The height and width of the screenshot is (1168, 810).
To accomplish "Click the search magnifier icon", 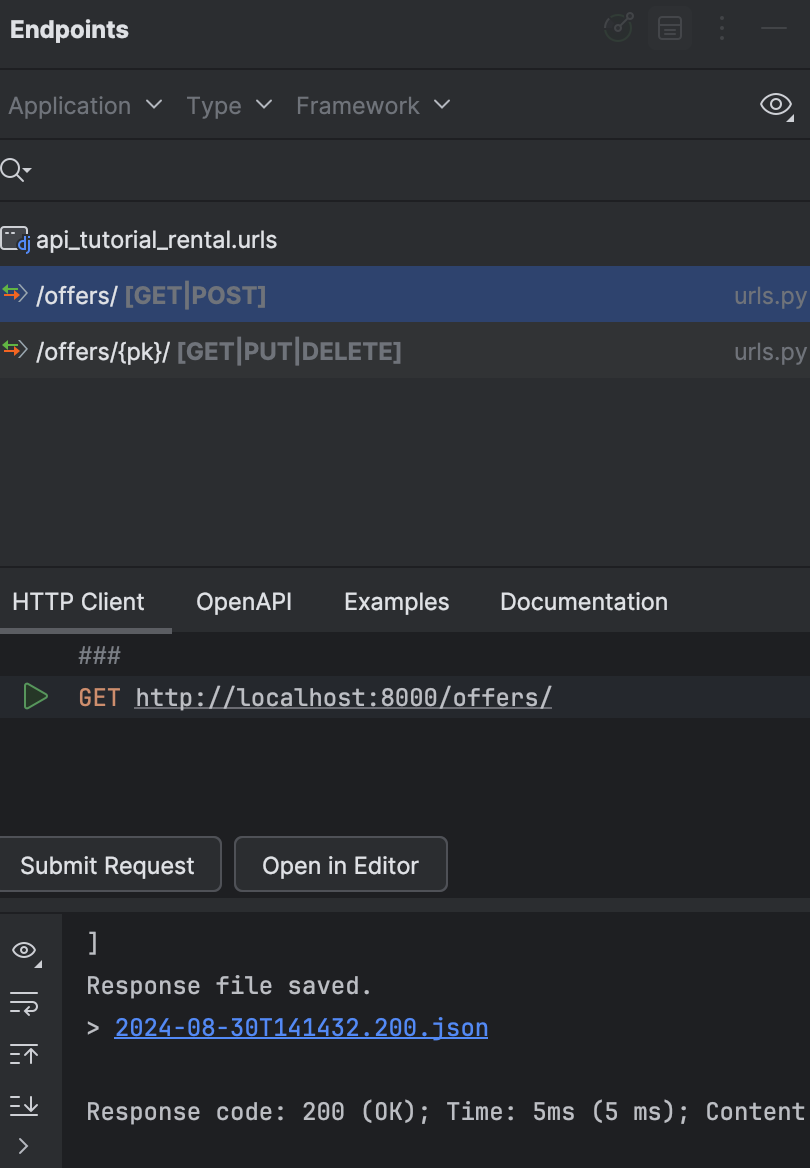I will 14,169.
